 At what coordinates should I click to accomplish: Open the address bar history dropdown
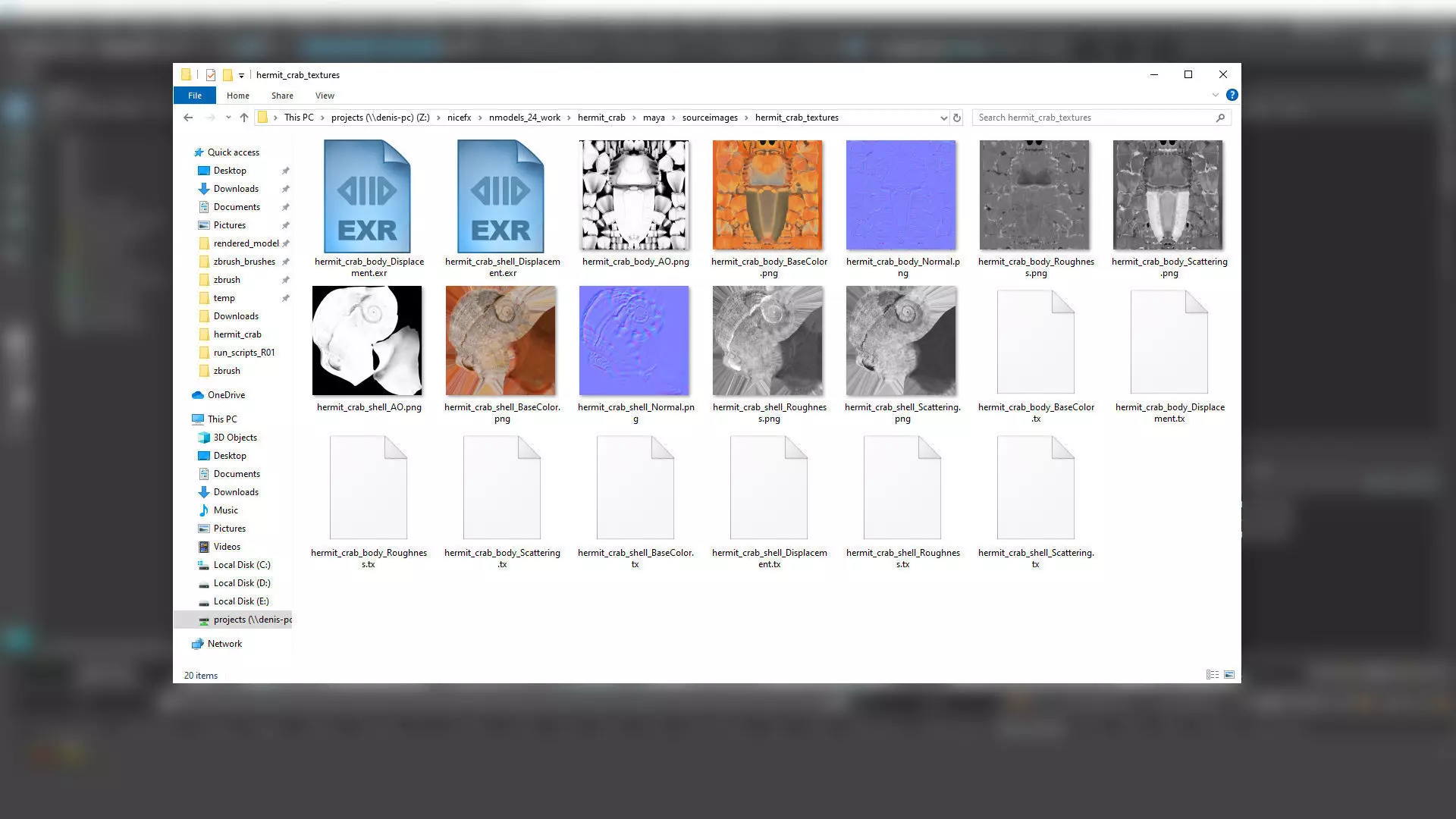tap(943, 118)
